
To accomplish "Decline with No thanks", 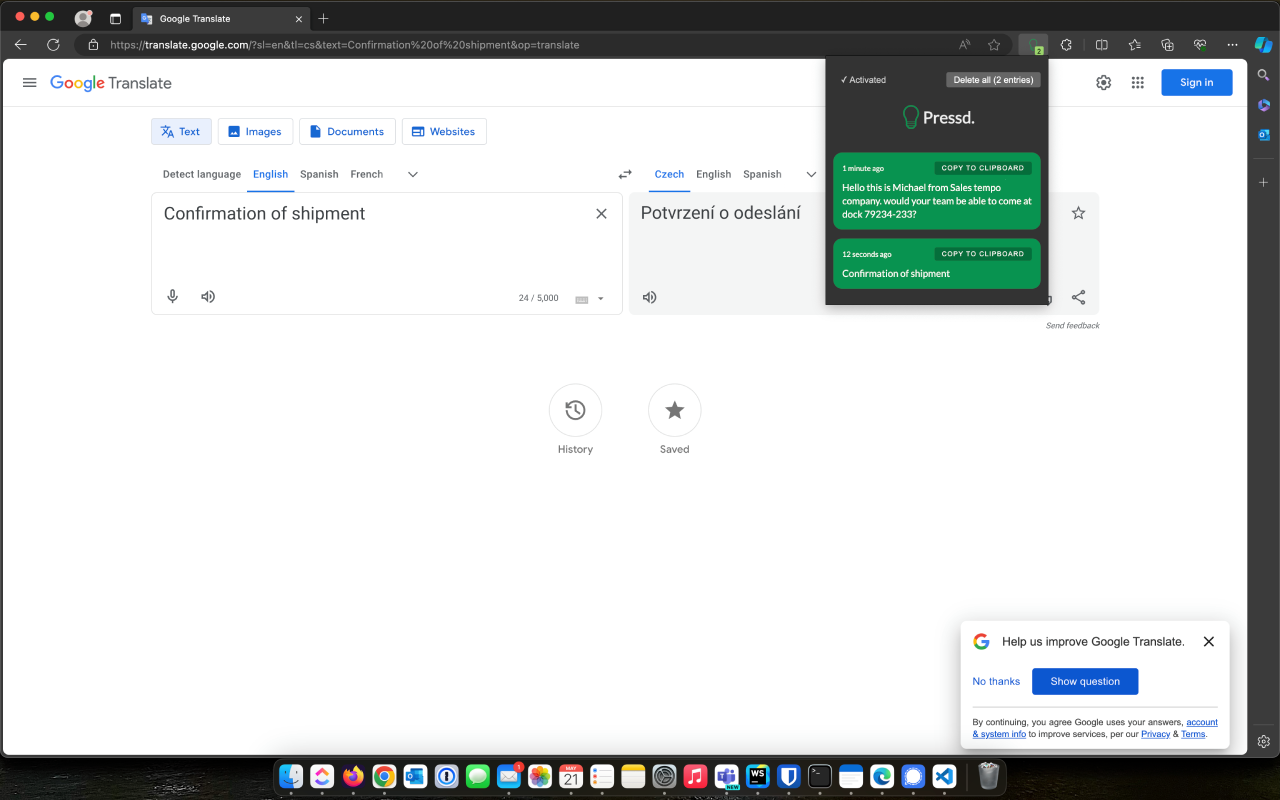I will (x=996, y=681).
